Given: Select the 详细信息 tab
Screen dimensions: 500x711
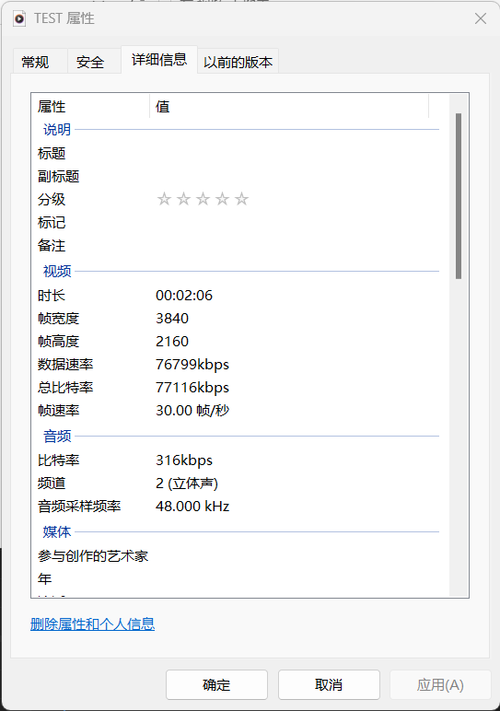Looking at the screenshot, I should pos(159,59).
